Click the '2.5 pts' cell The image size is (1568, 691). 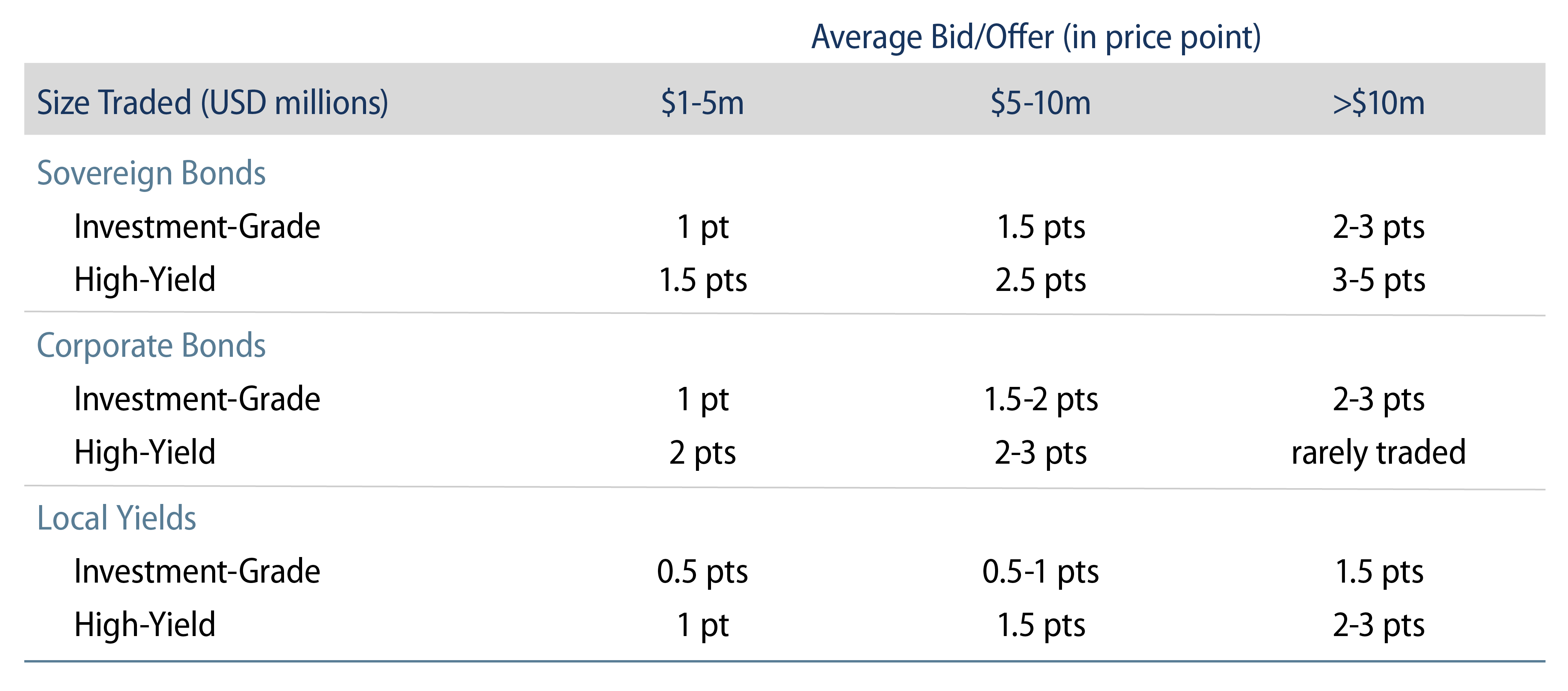(1040, 280)
